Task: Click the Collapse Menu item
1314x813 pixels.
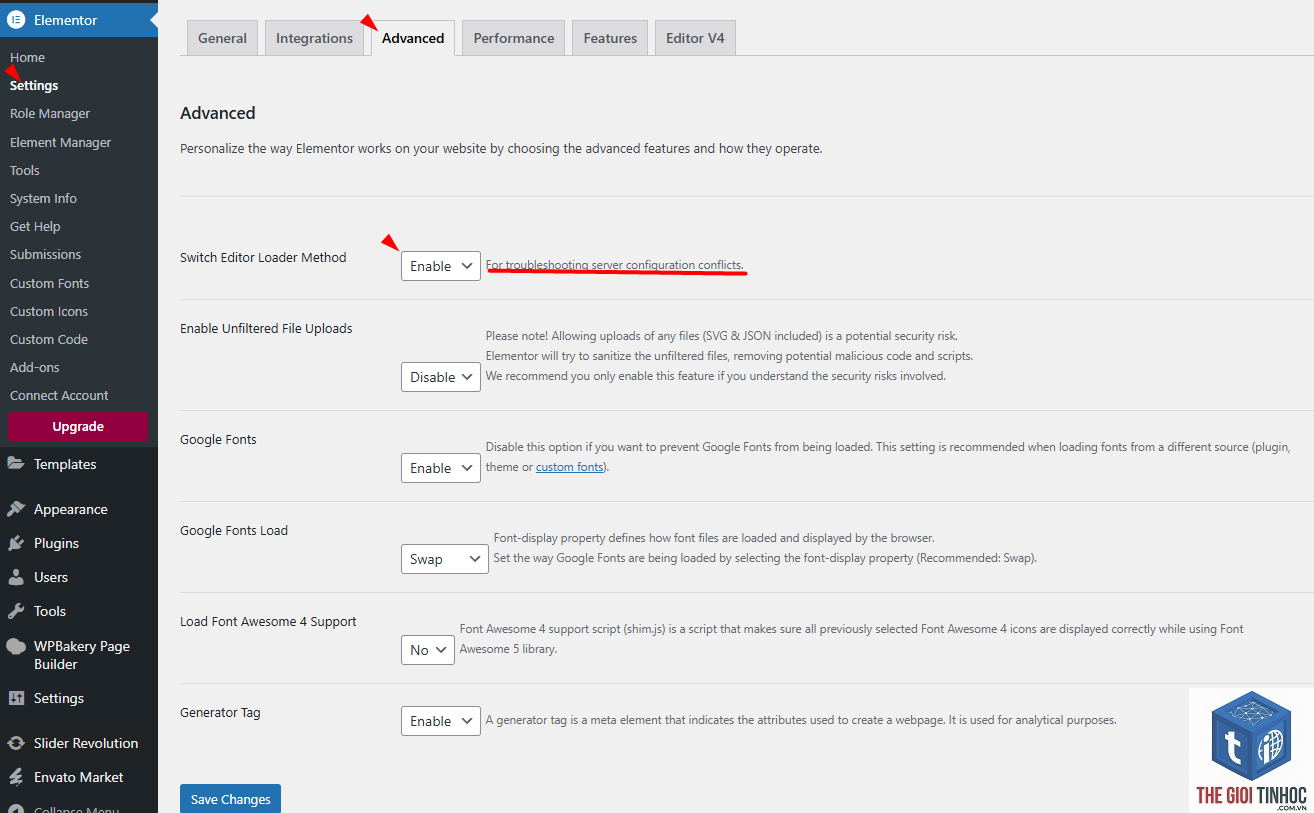Action: 79,806
